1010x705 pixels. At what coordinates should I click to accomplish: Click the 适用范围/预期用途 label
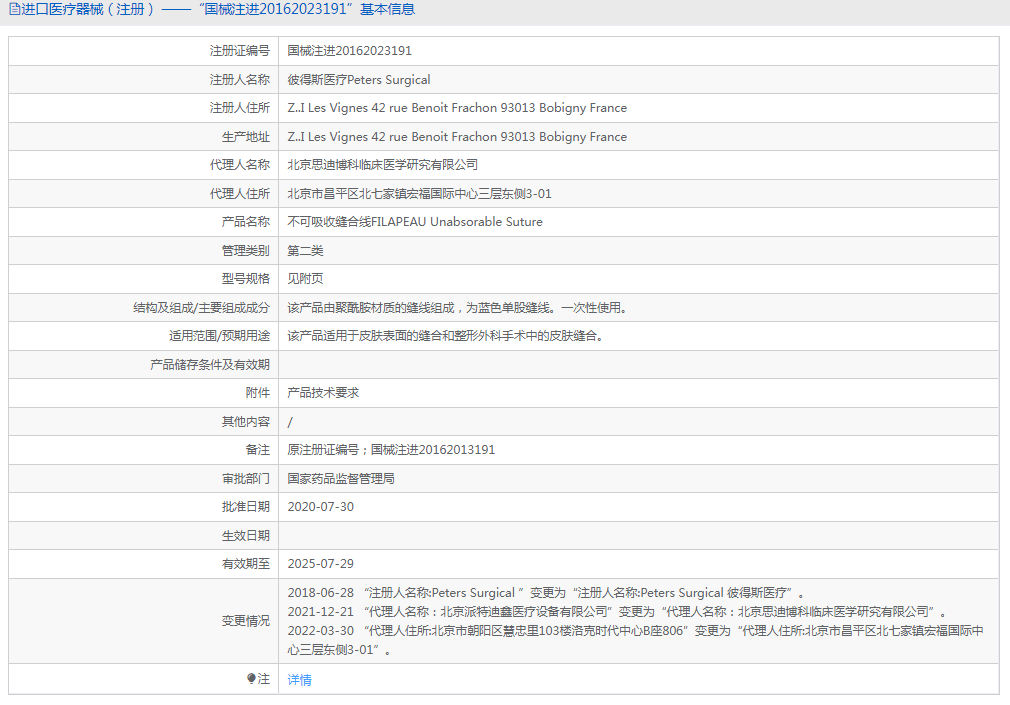220,336
